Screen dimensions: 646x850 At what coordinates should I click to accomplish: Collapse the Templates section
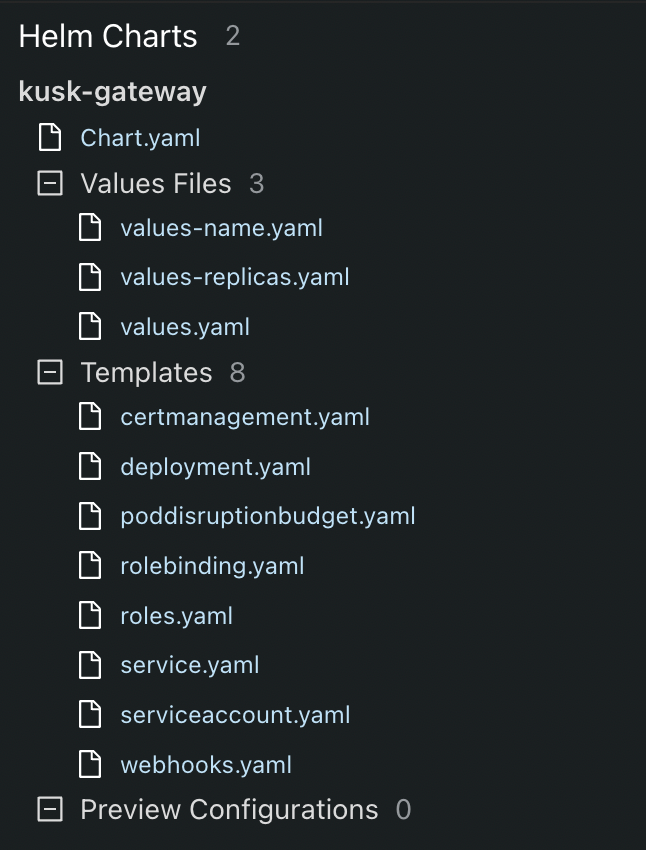tap(50, 372)
